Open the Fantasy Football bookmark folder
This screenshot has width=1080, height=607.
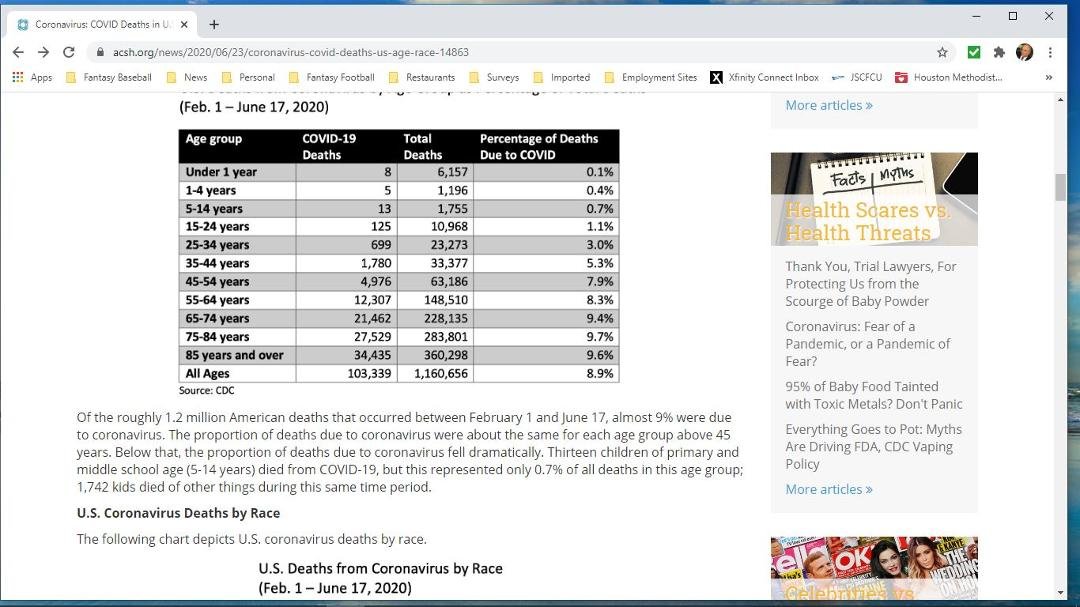click(x=332, y=77)
